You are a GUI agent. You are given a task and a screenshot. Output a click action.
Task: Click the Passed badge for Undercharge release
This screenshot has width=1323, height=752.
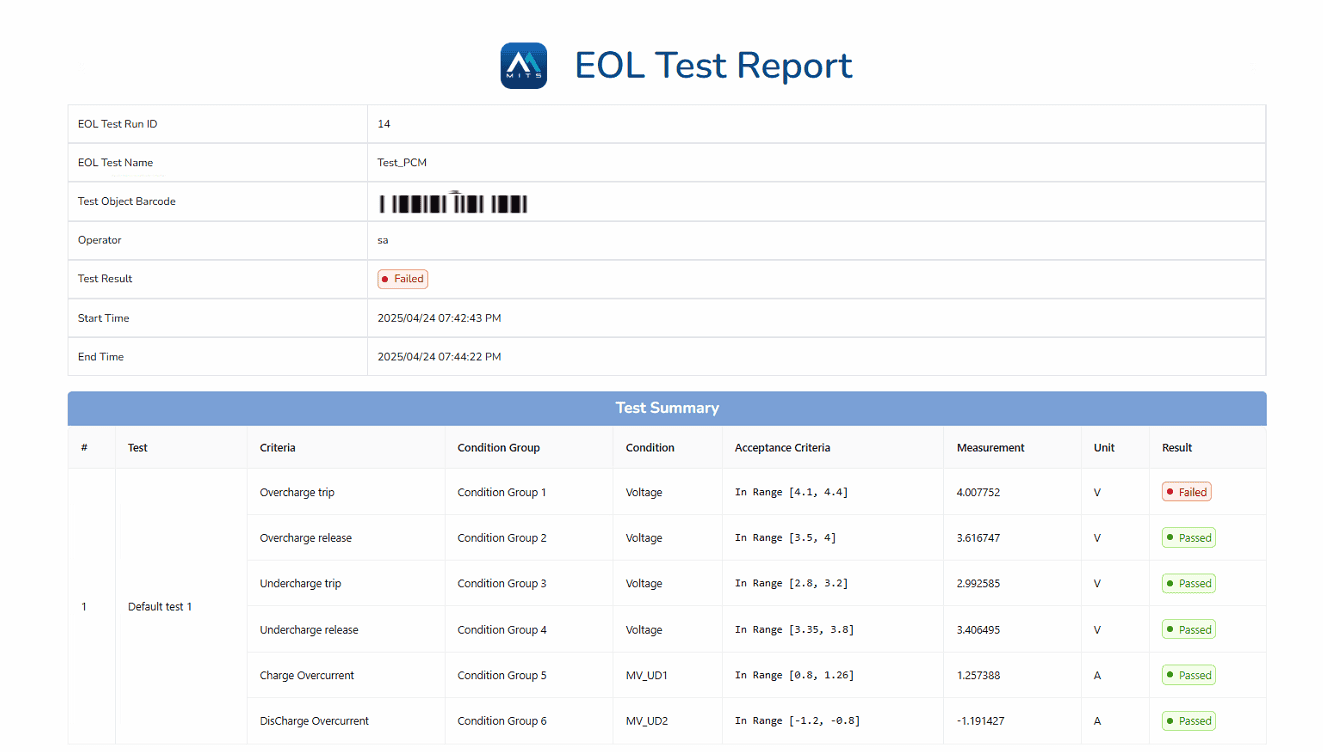pos(1188,630)
